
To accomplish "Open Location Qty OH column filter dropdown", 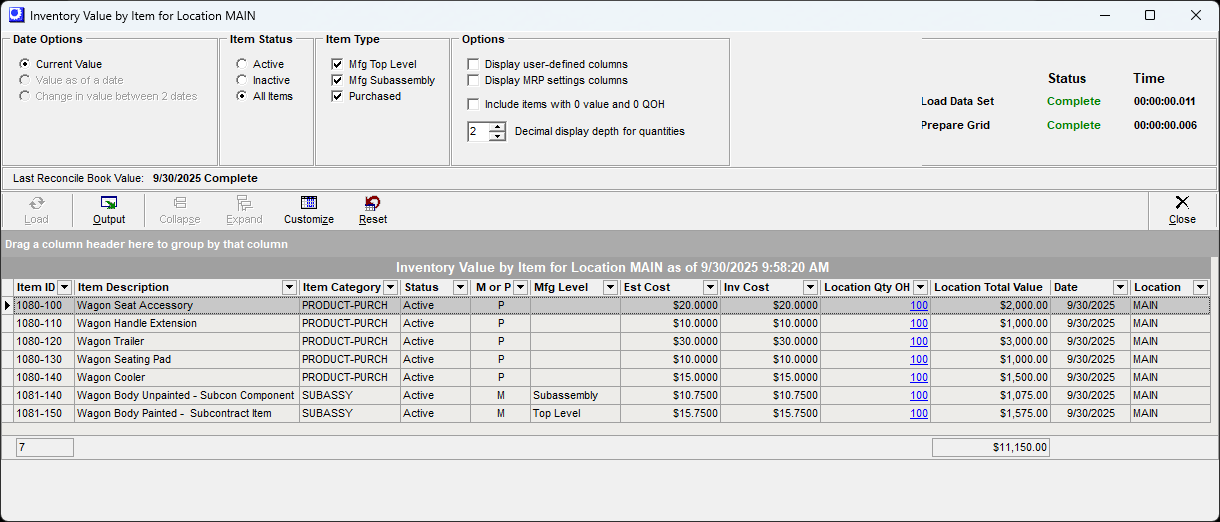I will [x=920, y=288].
